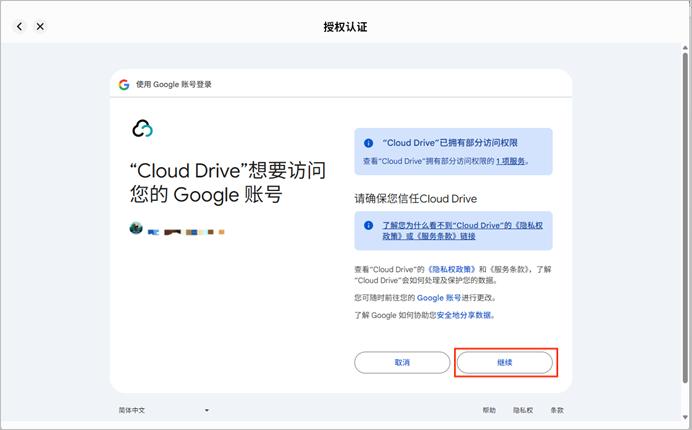
Task: Click the Cloud Drive cloud app icon
Action: coord(142,128)
